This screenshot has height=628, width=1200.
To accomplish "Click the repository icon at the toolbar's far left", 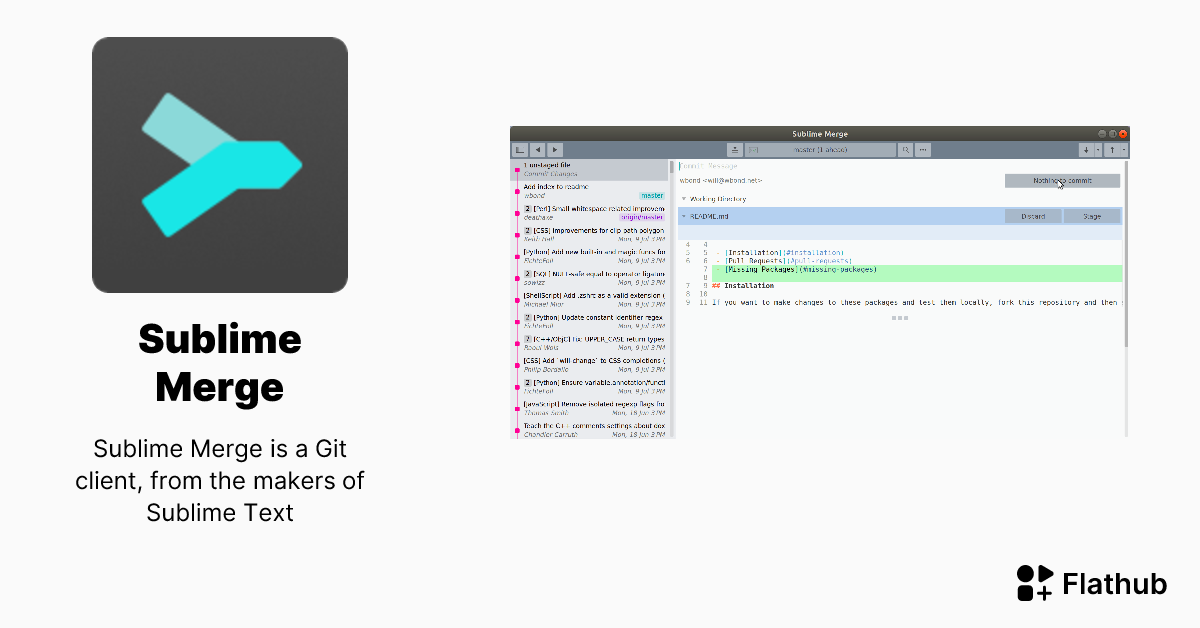I will [518, 149].
